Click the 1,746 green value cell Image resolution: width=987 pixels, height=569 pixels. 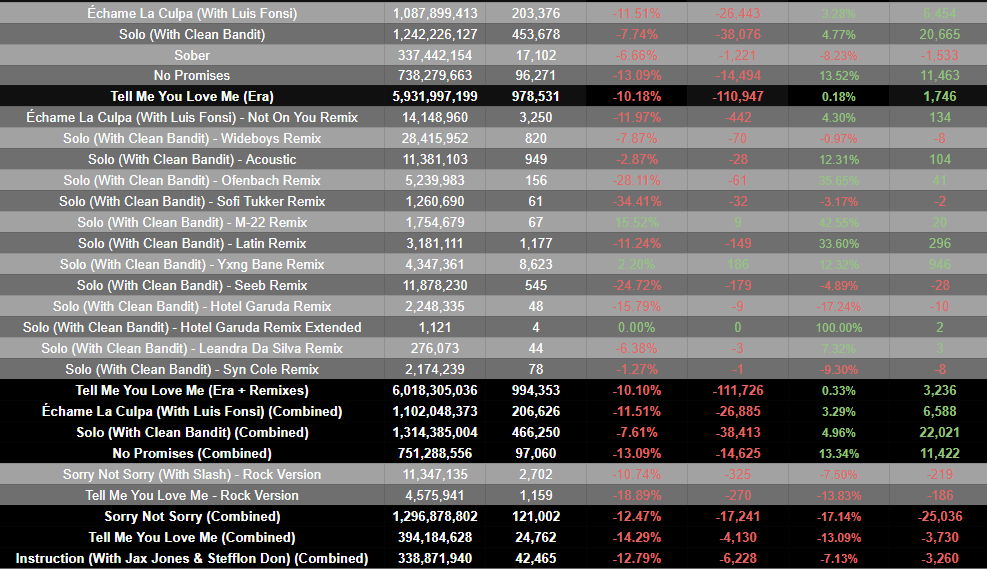pyautogui.click(x=940, y=96)
